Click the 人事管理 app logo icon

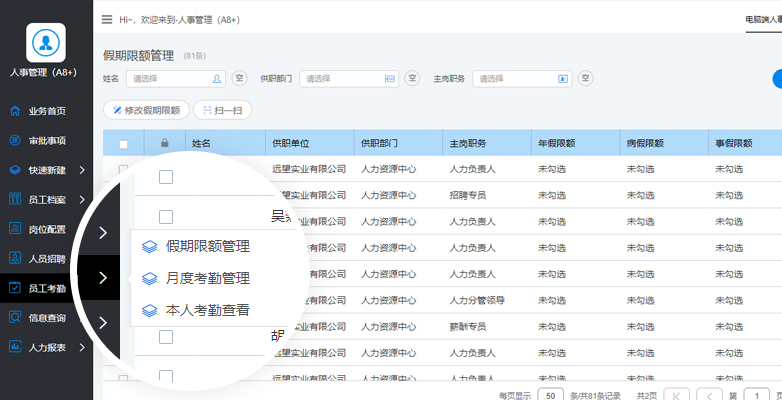[46, 42]
